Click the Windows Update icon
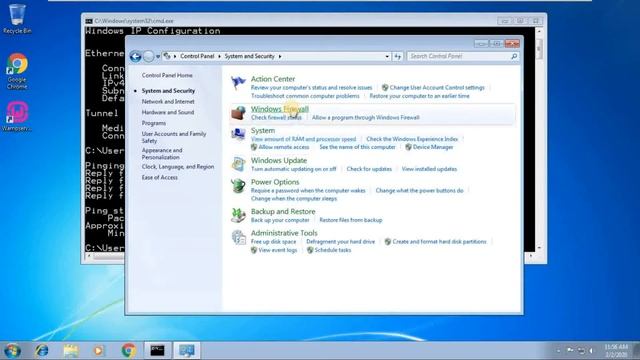640x360 pixels. tap(238, 164)
